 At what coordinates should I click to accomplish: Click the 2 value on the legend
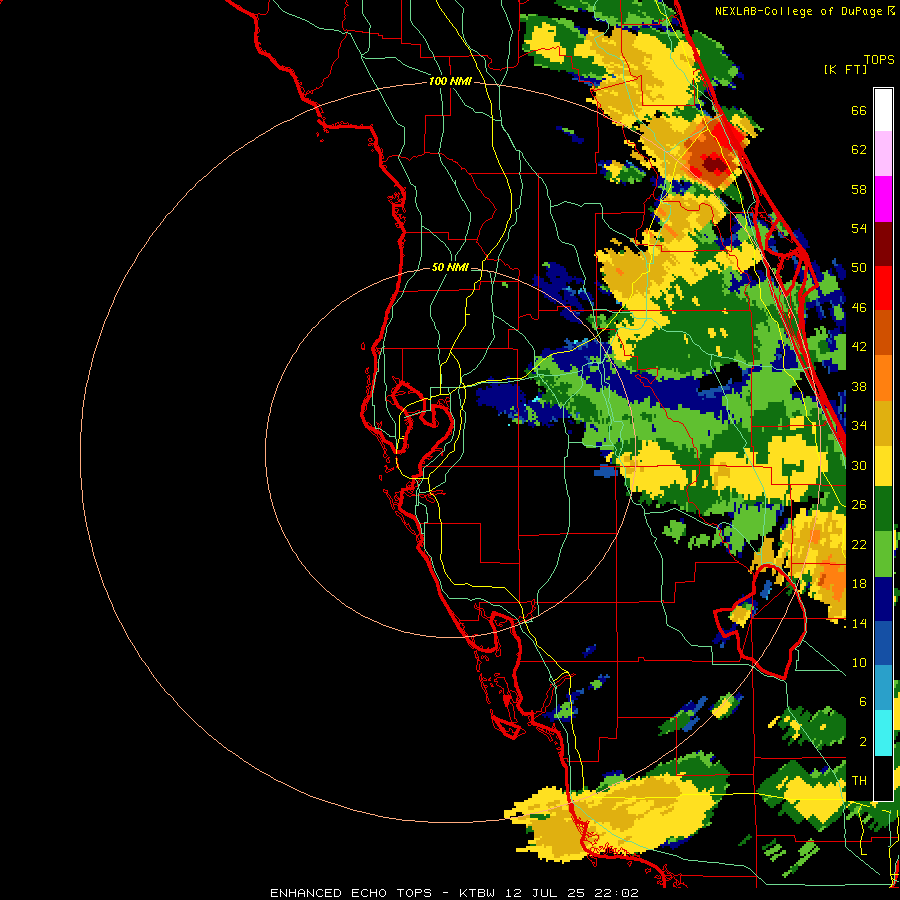click(862, 742)
